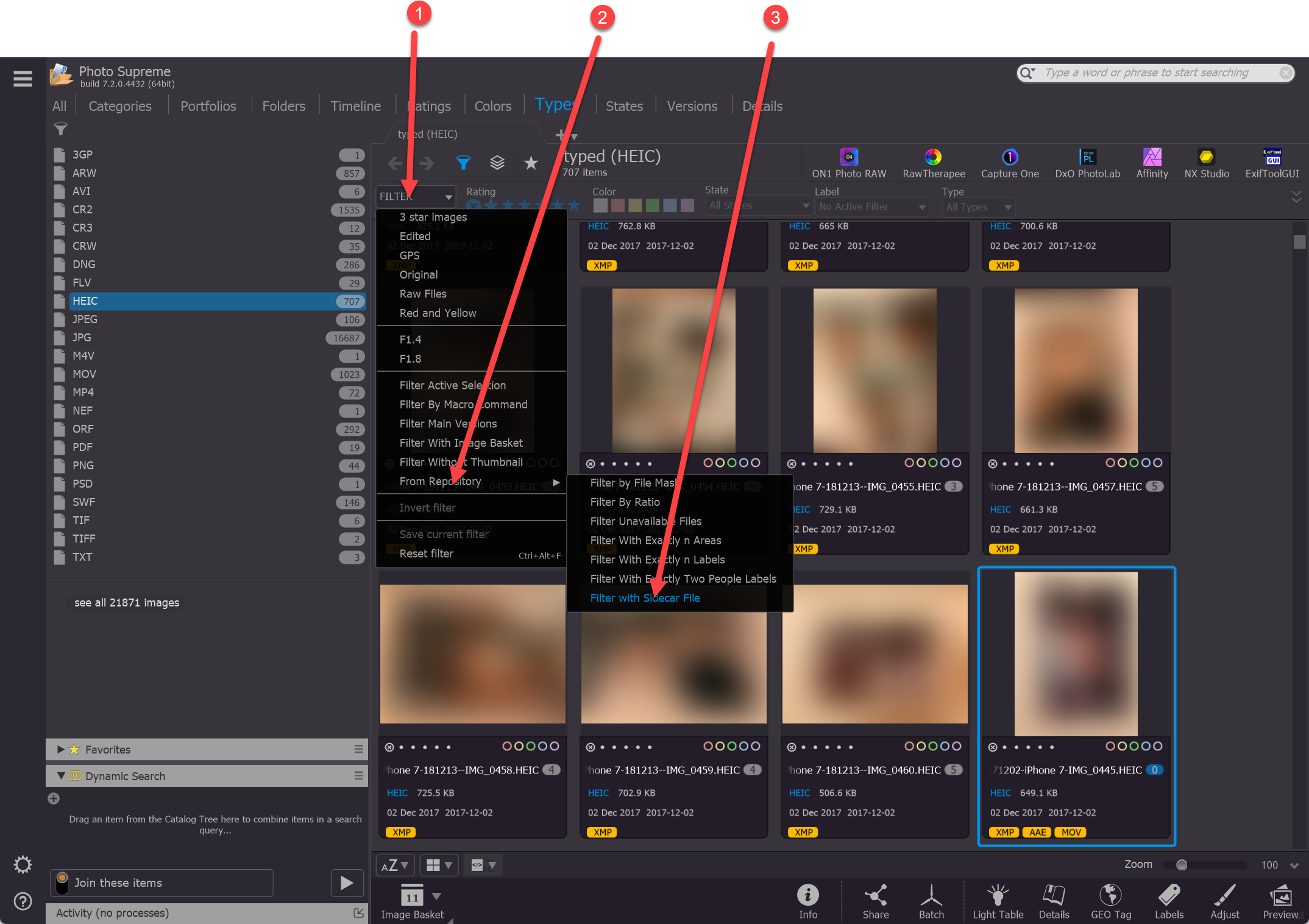Set blue color label on IMG_0460.HEIC
The width and height of the screenshot is (1309, 924).
click(x=945, y=746)
